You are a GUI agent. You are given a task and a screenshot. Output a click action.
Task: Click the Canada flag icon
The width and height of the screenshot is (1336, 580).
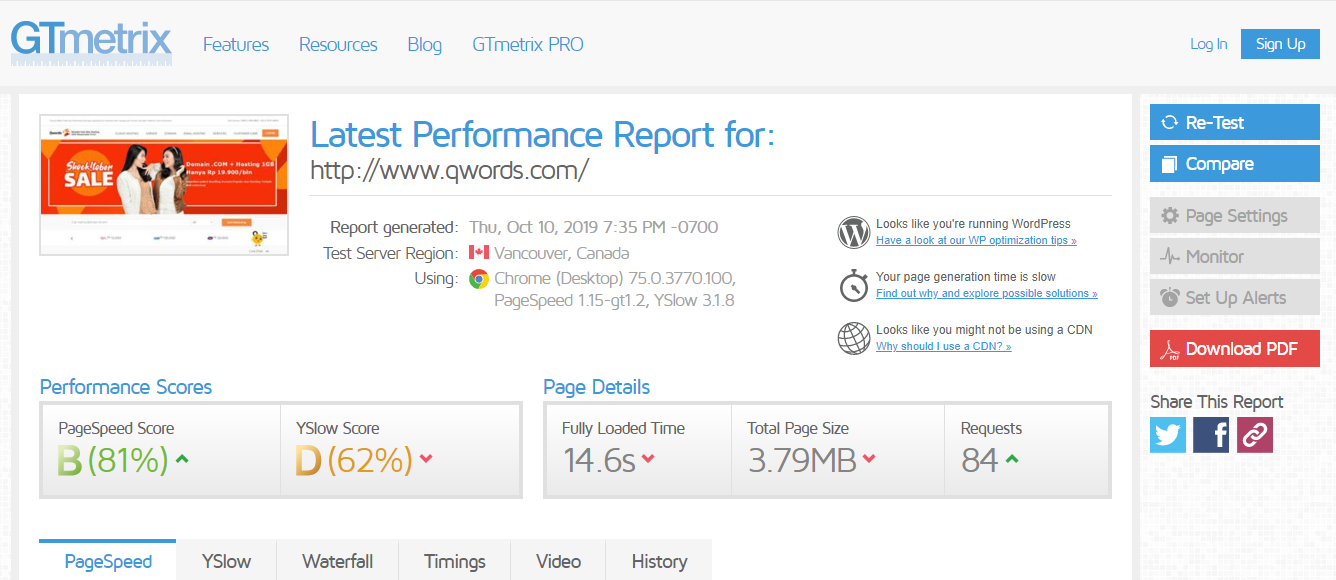pyautogui.click(x=479, y=253)
